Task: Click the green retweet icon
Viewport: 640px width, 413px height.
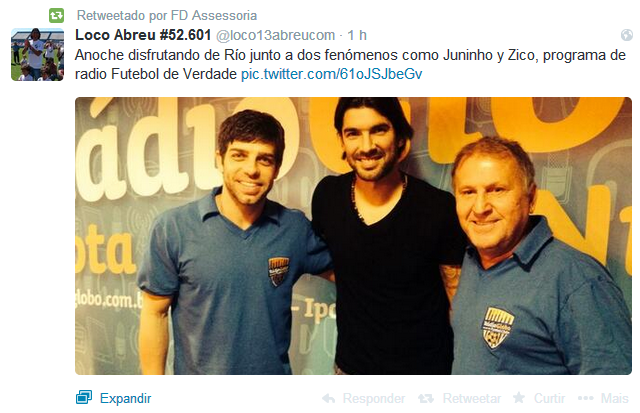Action: coord(56,16)
